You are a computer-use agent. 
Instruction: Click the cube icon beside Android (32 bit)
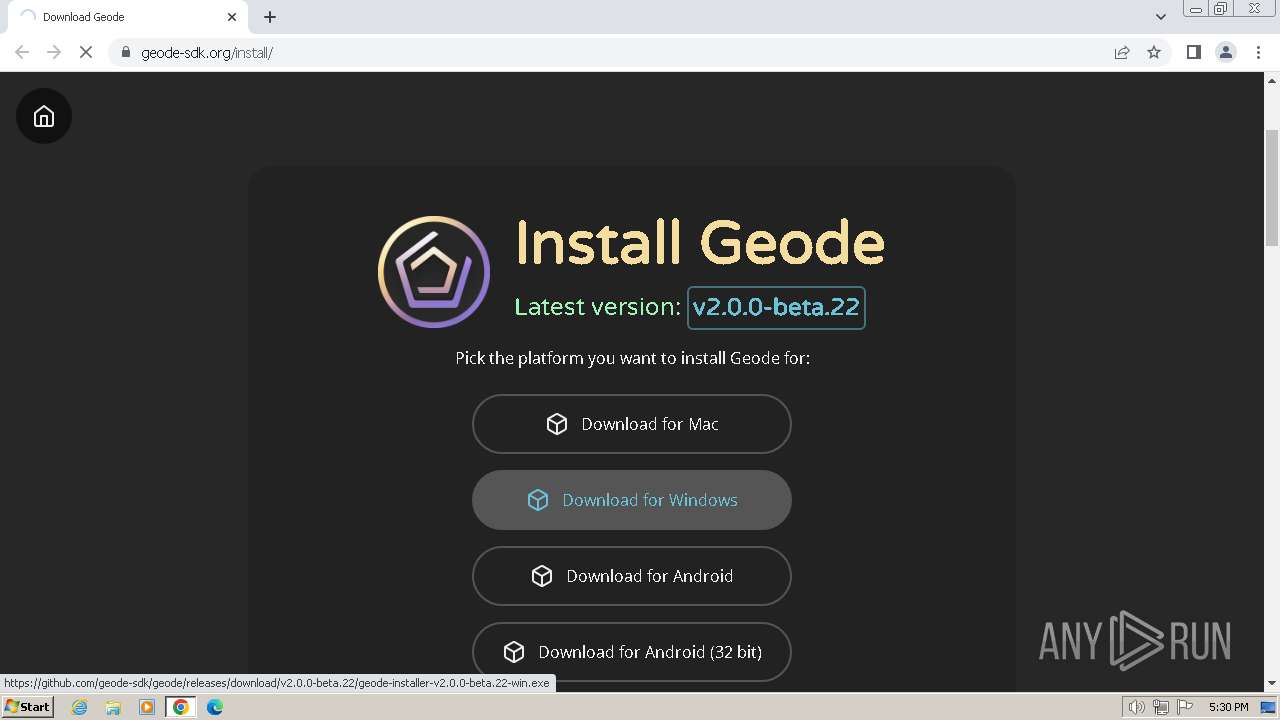click(x=514, y=652)
